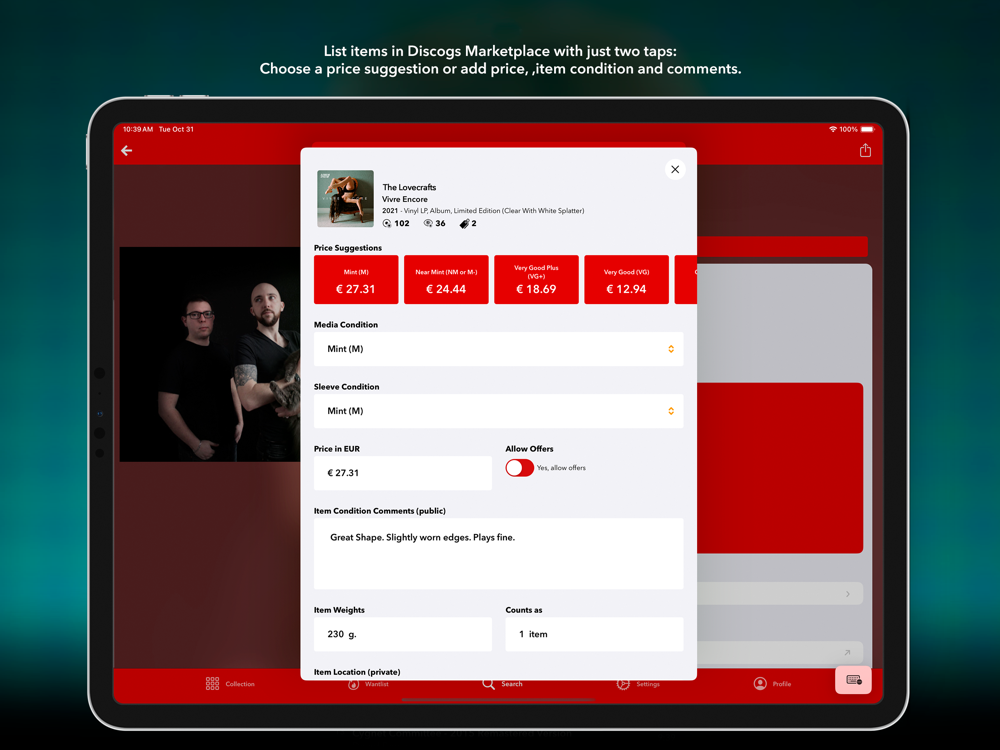Choose the Near Mint € 24.44 suggestion
1000x750 pixels.
[x=446, y=280]
